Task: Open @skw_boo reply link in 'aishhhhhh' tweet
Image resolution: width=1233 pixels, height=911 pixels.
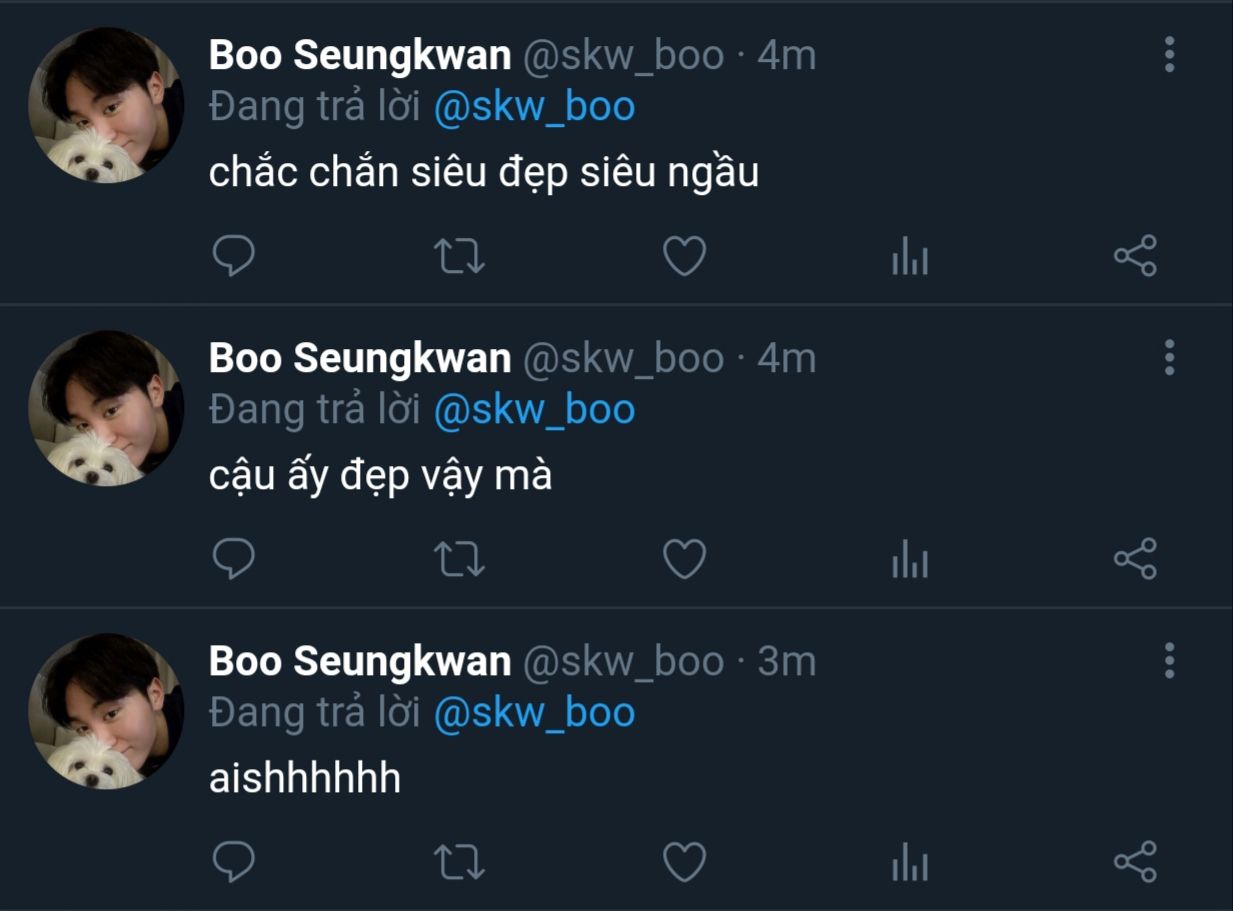Action: tap(535, 714)
